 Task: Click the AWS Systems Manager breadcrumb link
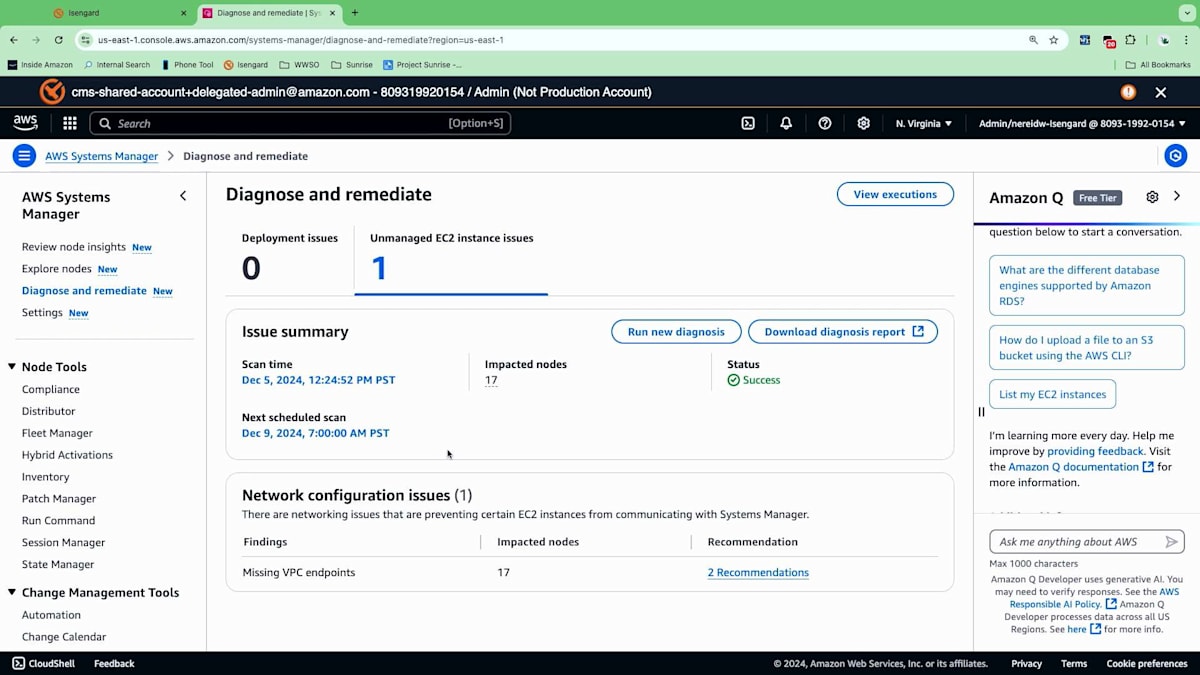pyautogui.click(x=101, y=156)
